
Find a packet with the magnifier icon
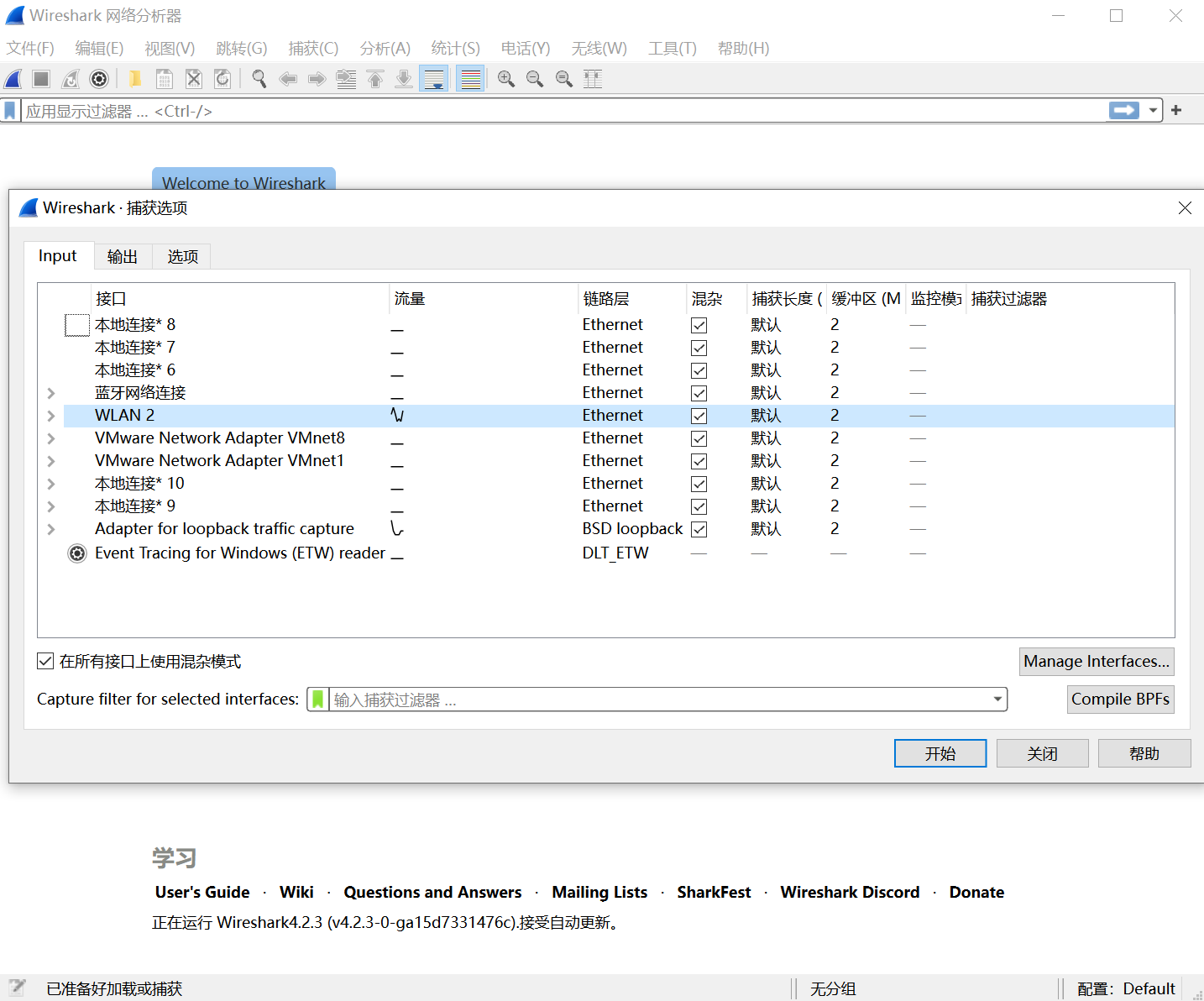click(x=259, y=79)
